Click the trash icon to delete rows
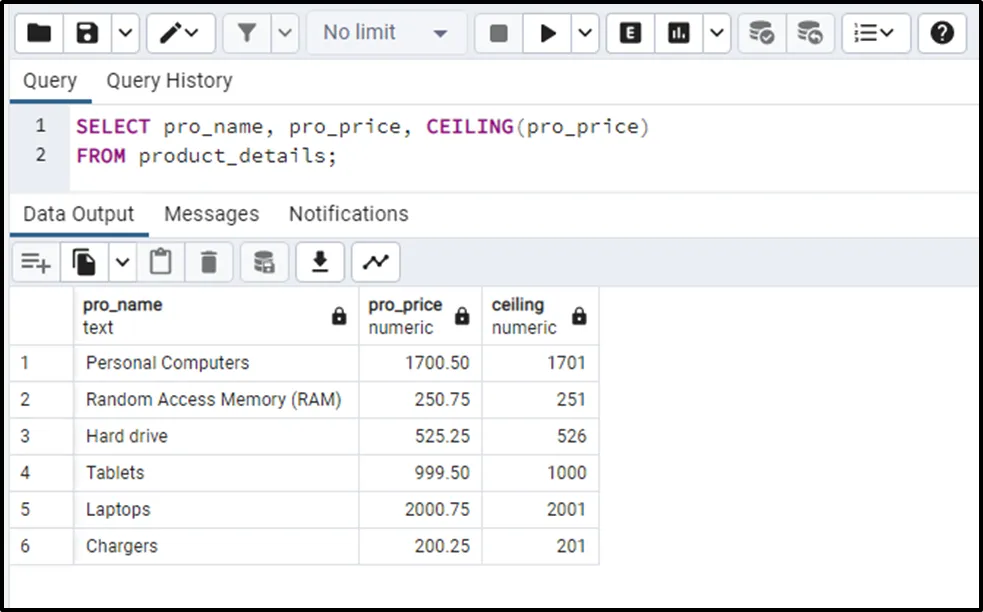This screenshot has width=983, height=612. point(208,262)
